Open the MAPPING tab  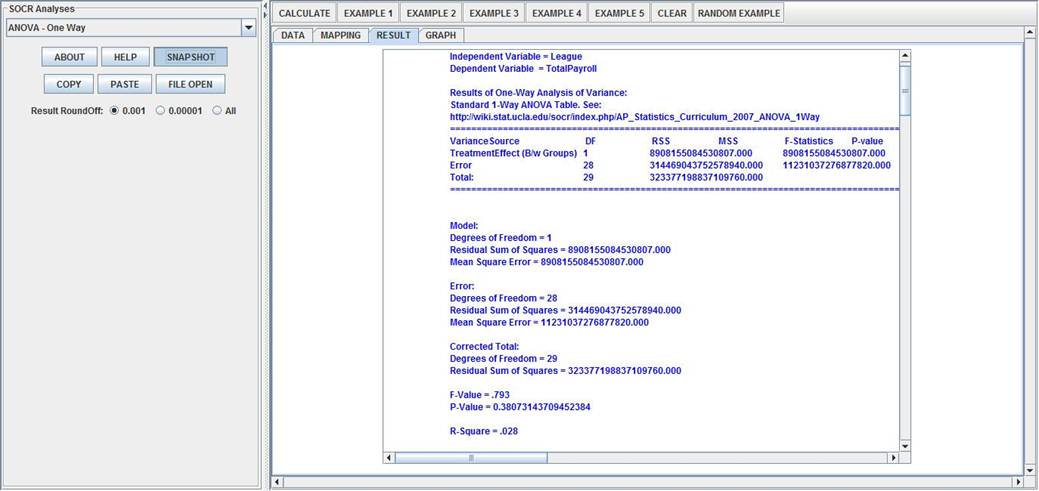pos(340,35)
